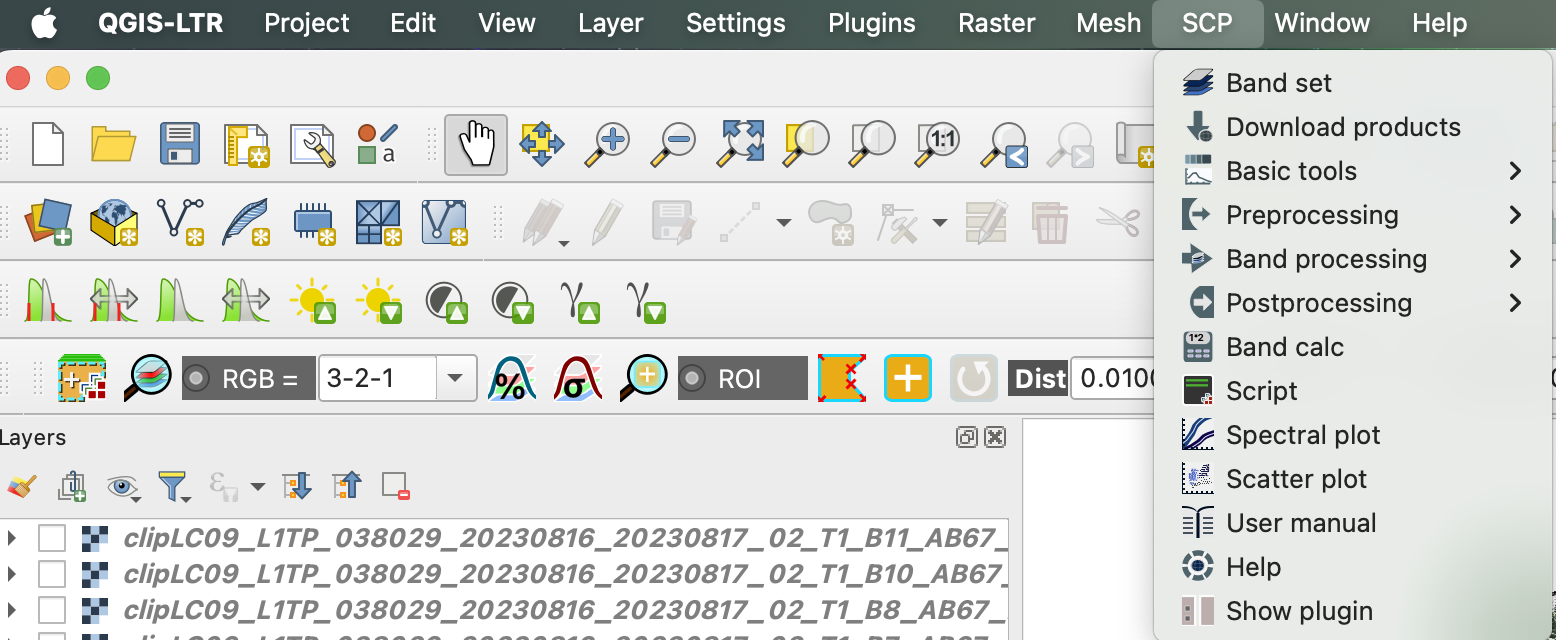Click the Zoom Out magnifier icon
Screen dimensions: 1556x640
coord(673,144)
